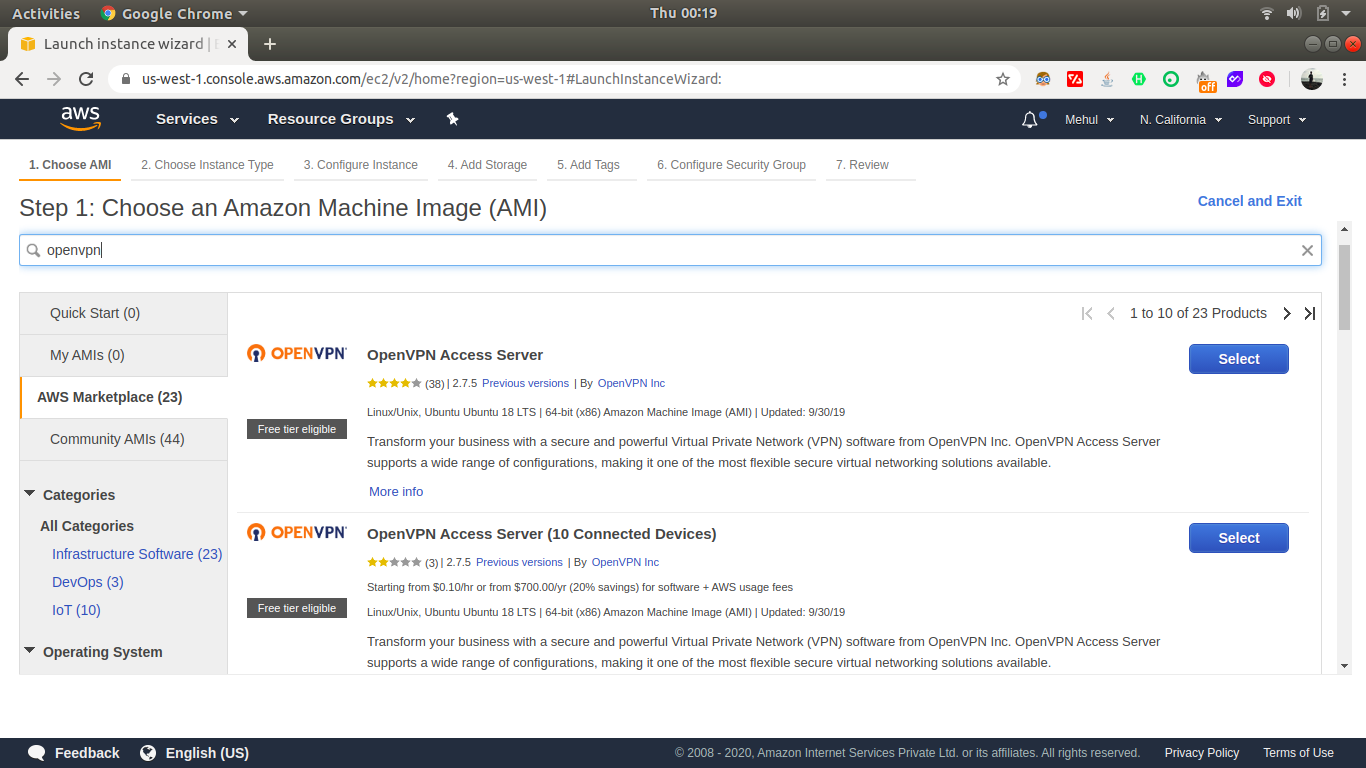
Task: Collapse the Operating System section
Action: [x=30, y=651]
